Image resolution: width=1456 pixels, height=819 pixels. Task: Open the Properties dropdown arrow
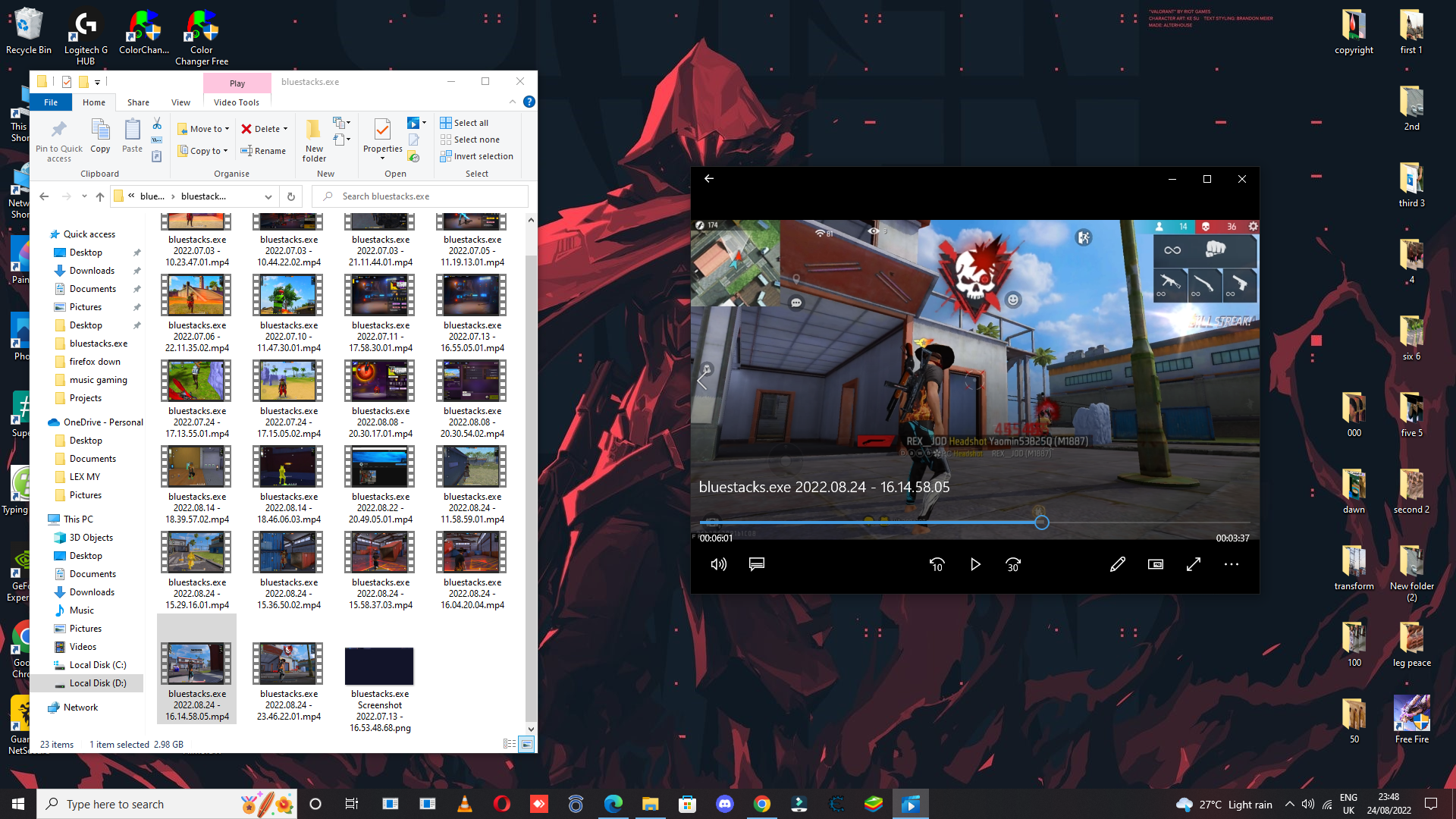pos(382,158)
